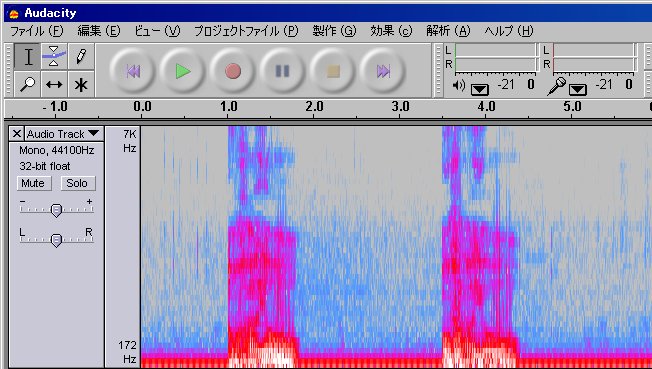Image resolution: width=652 pixels, height=369 pixels.
Task: Open the 製作 (G) menu
Action: point(335,31)
